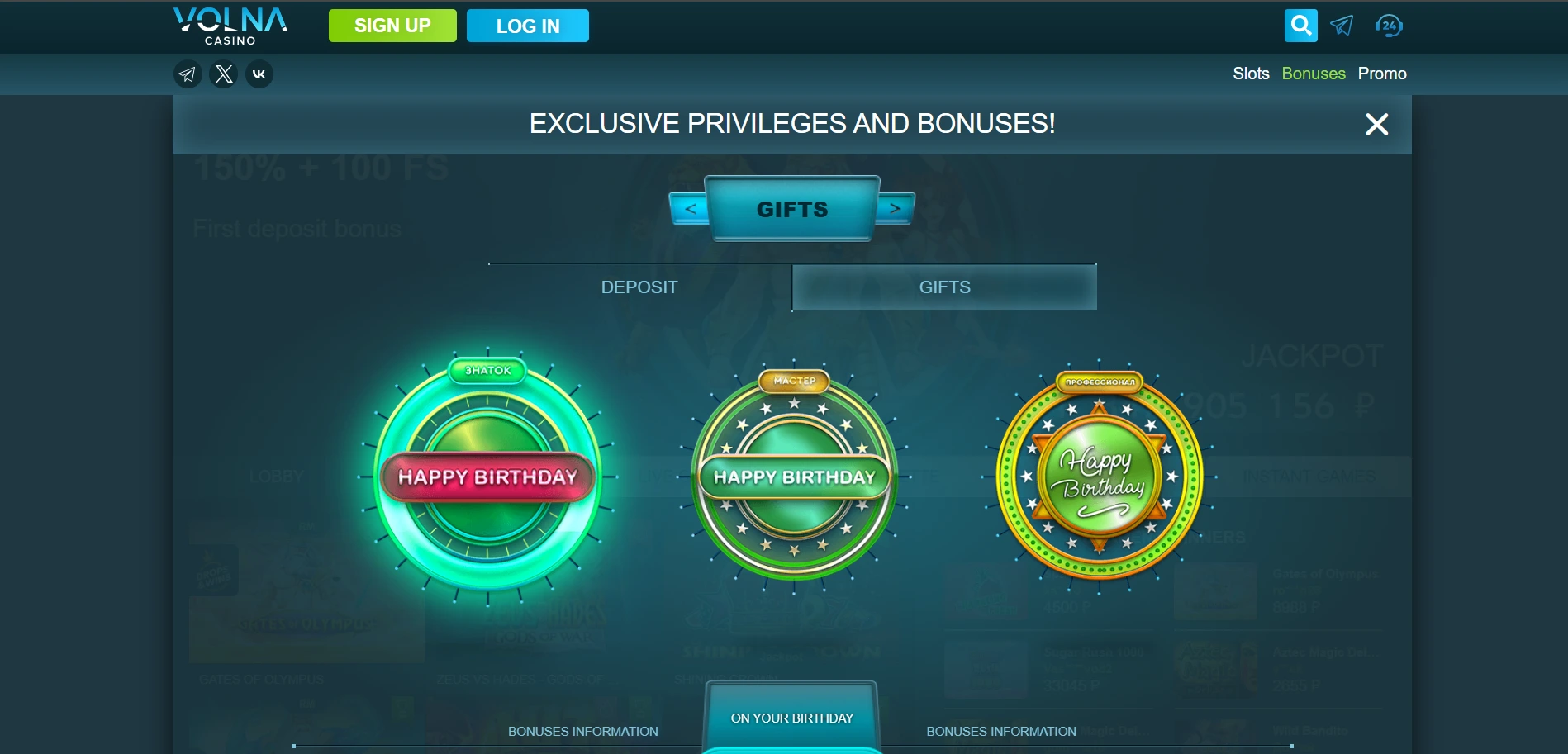Open the 24-hour support icon
The image size is (1568, 754).
[1389, 26]
